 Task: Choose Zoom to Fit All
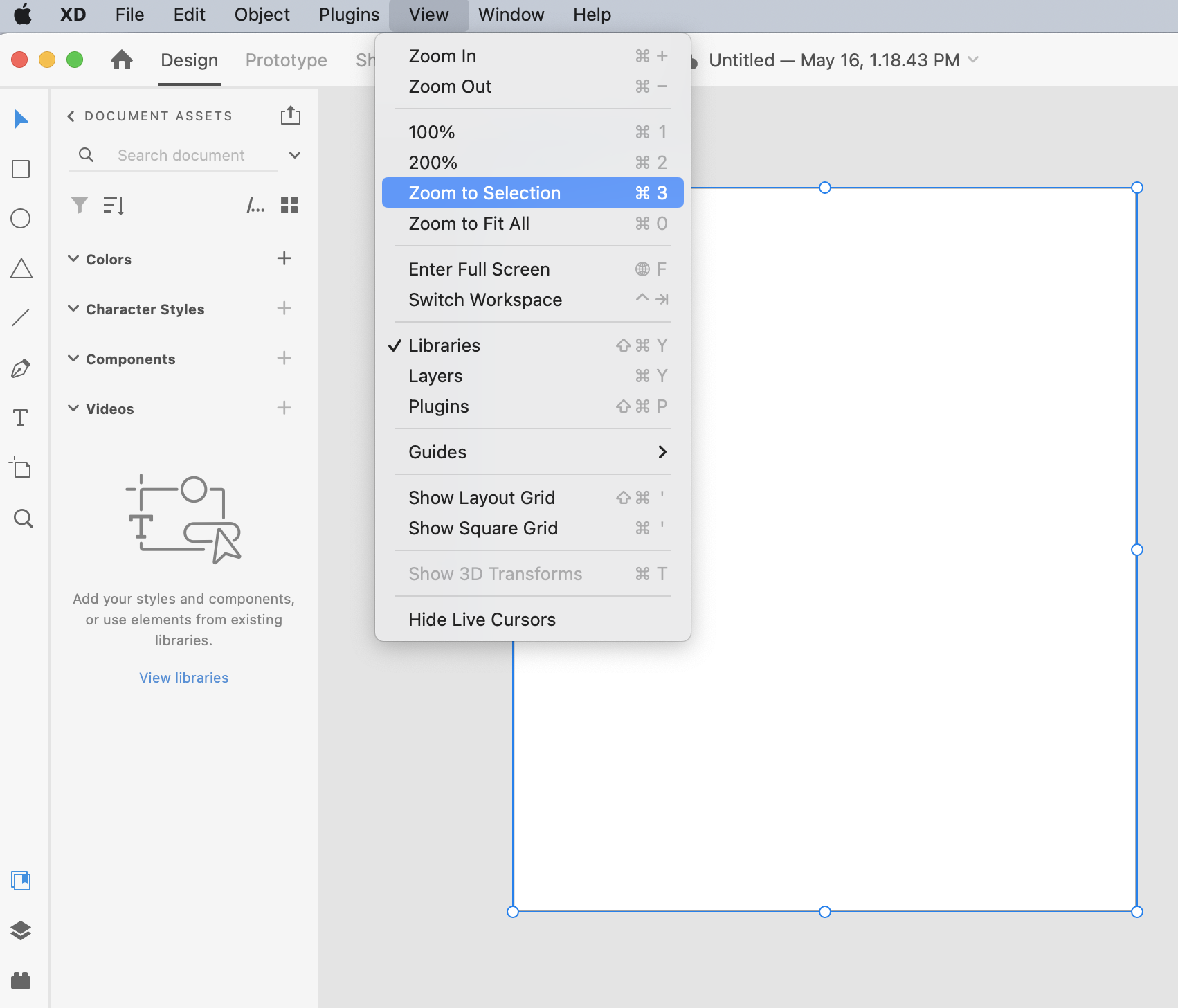pyautogui.click(x=469, y=224)
